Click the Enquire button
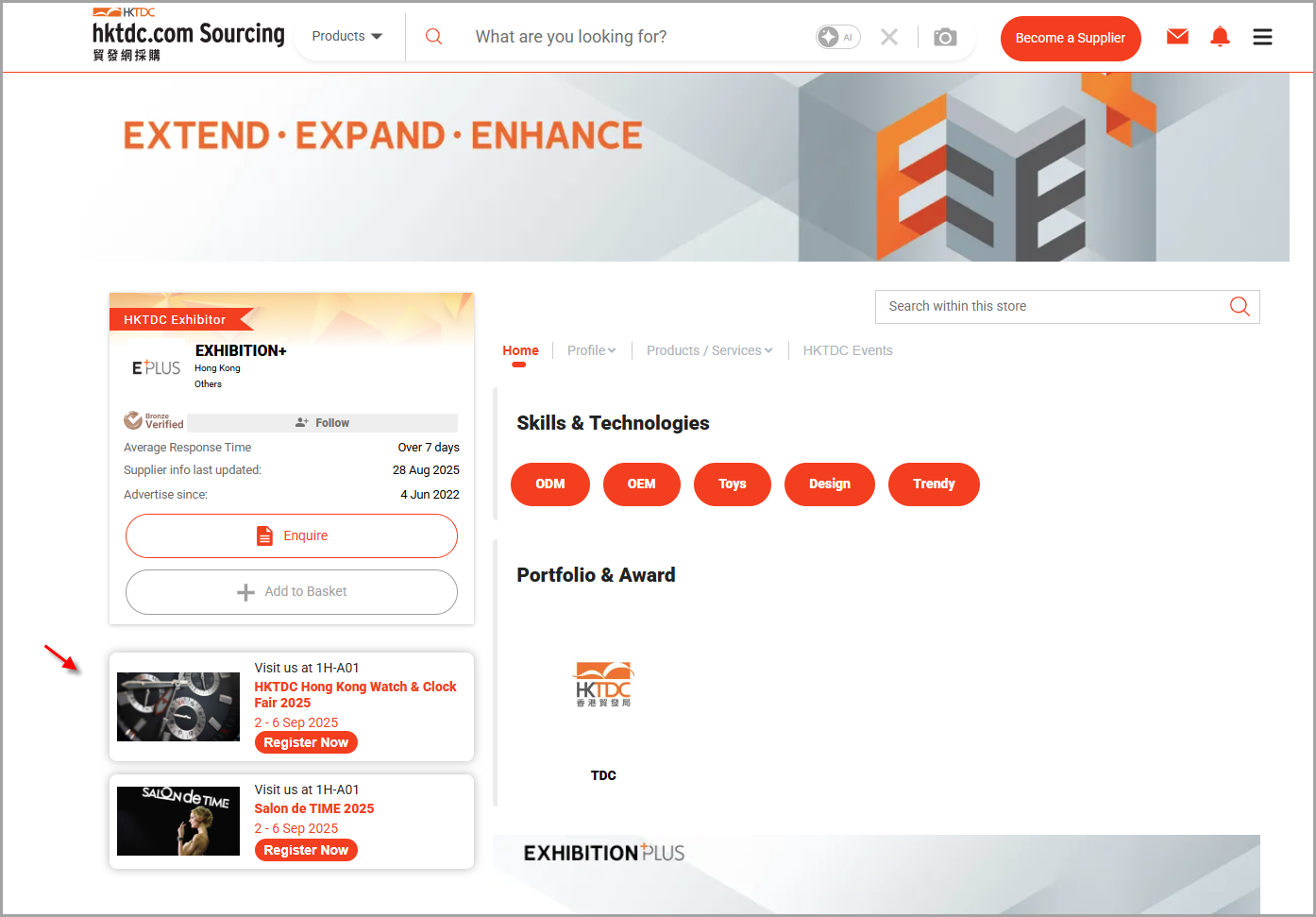This screenshot has width=1316, height=917. click(292, 535)
